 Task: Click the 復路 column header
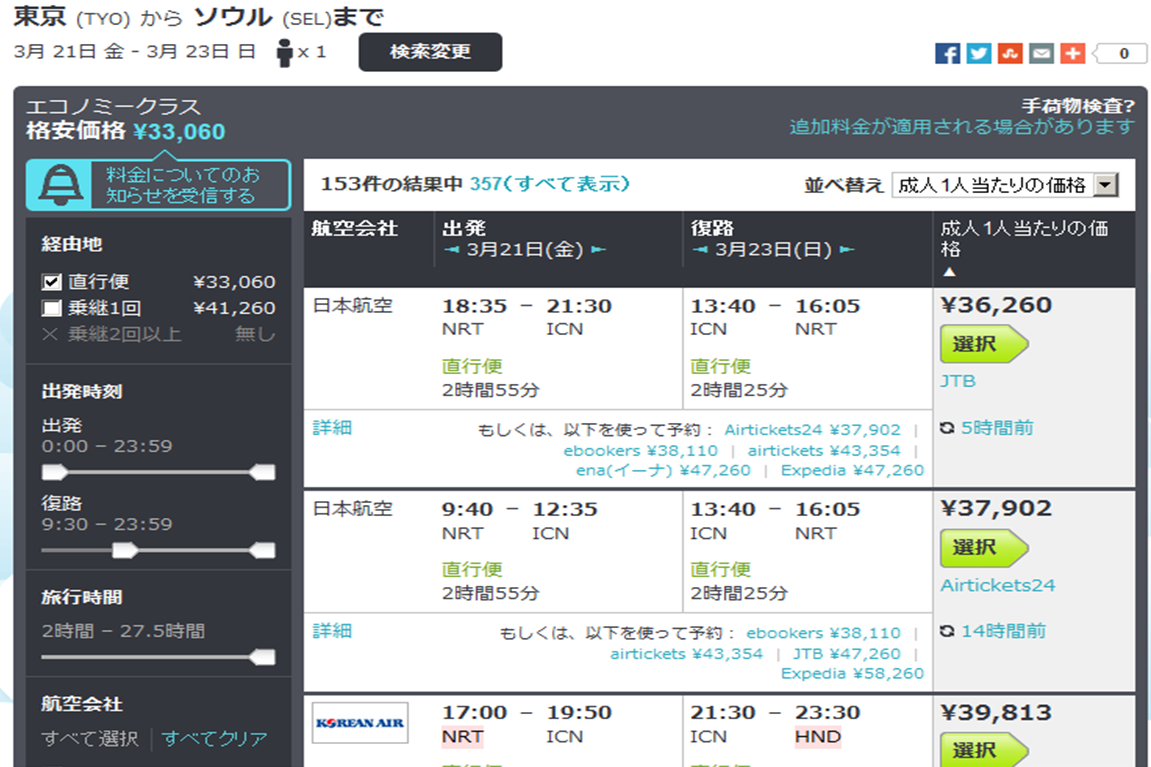(712, 229)
